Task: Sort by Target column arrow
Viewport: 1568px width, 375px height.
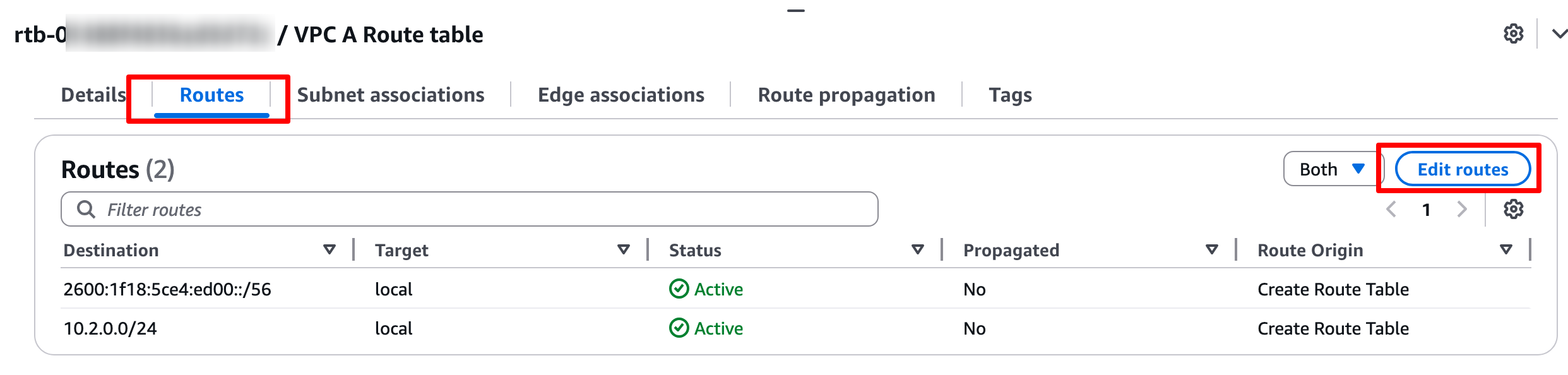Action: [623, 250]
